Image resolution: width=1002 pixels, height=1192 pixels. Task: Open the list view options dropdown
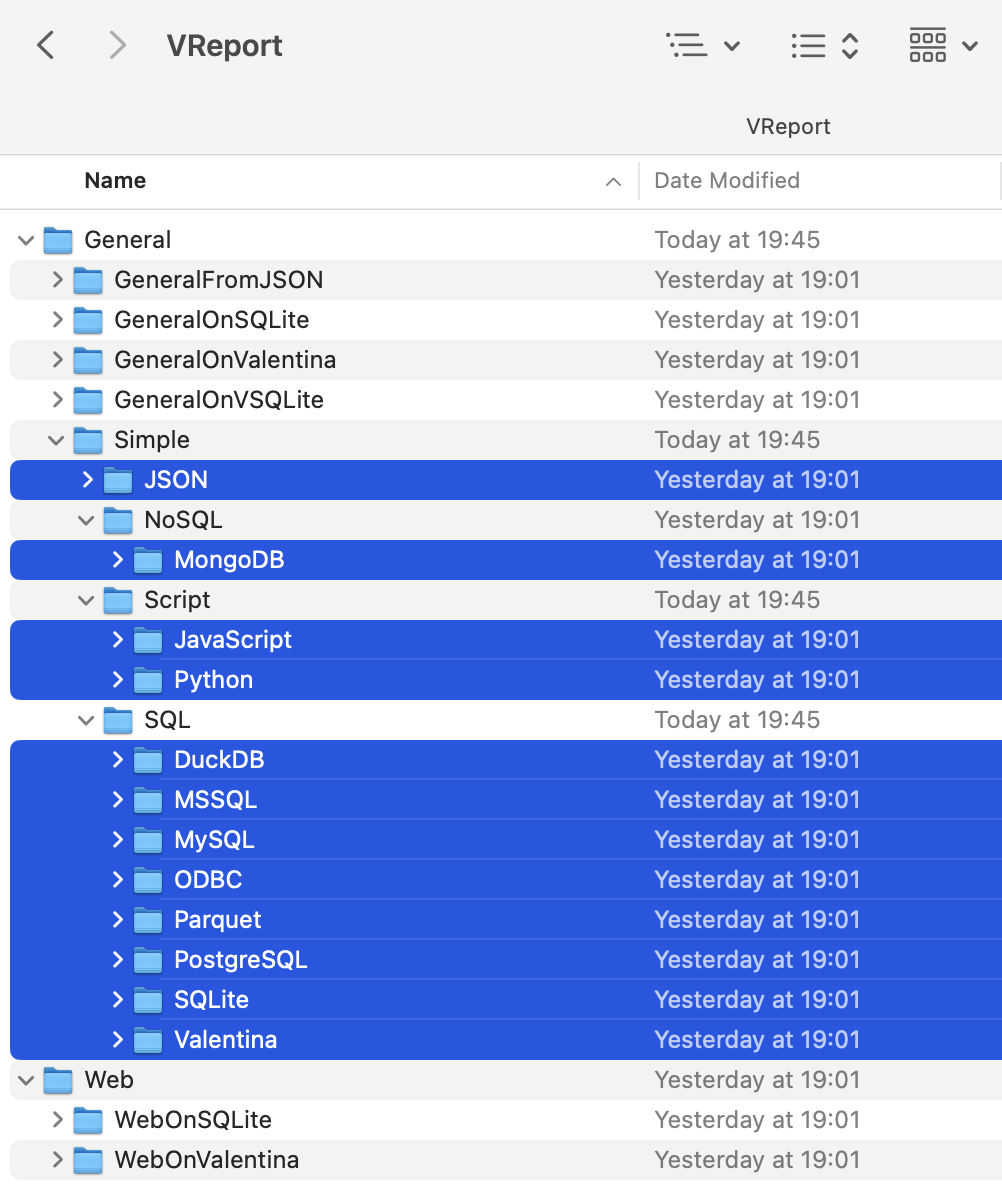click(x=703, y=46)
